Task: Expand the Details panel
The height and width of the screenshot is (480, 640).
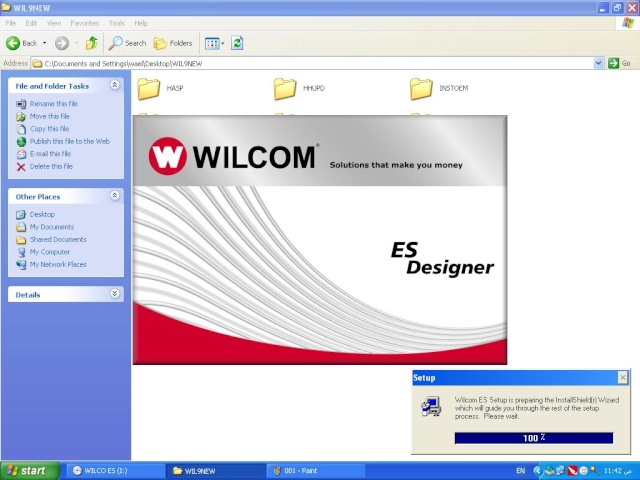Action: (115, 293)
